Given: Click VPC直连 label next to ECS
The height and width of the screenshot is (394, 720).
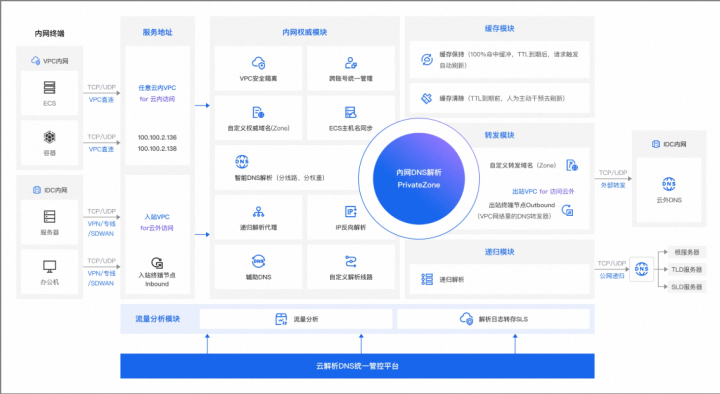Looking at the screenshot, I should click(x=101, y=100).
